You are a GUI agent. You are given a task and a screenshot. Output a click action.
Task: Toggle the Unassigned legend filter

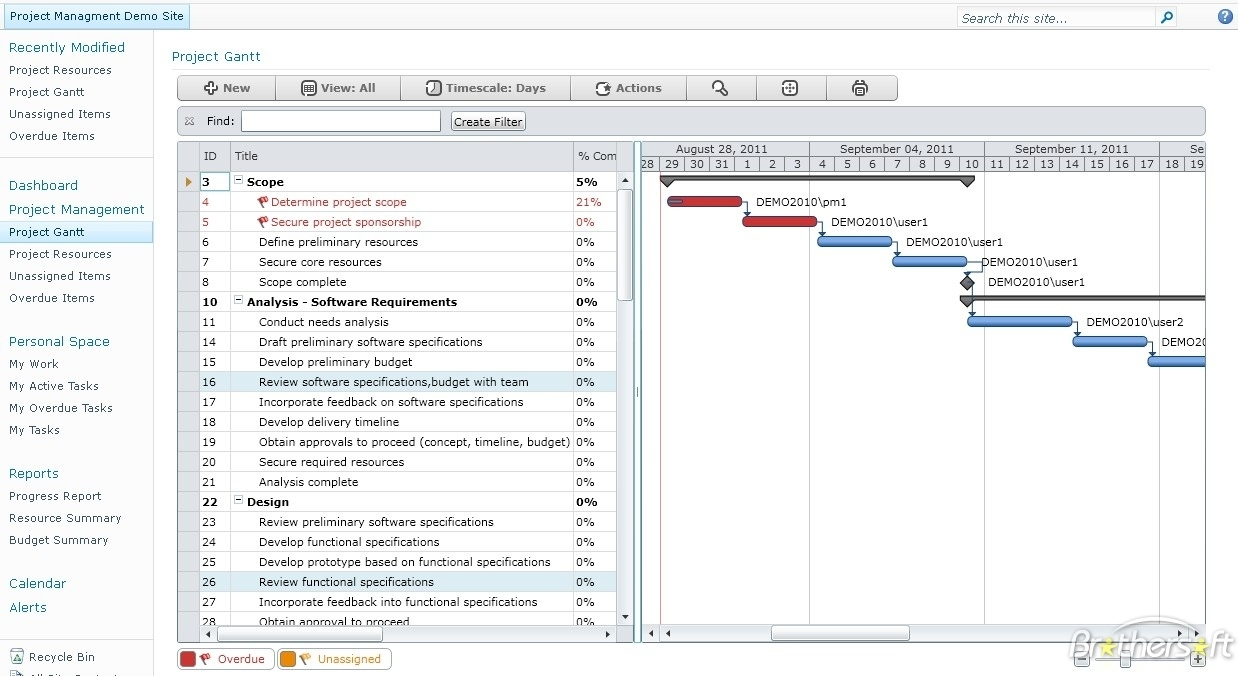click(x=335, y=659)
